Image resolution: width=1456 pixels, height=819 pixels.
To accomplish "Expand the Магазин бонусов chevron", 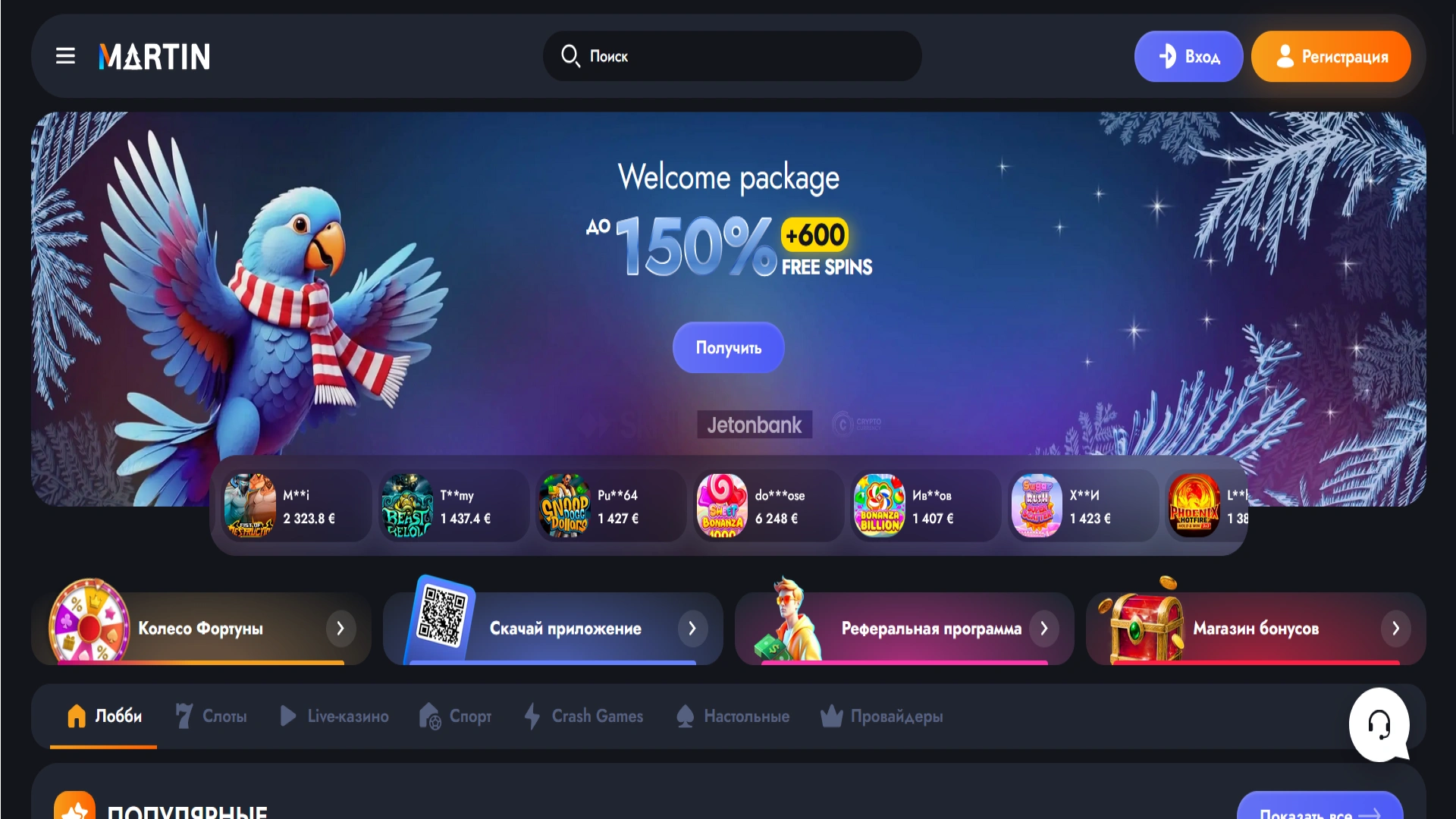I will (x=1396, y=629).
